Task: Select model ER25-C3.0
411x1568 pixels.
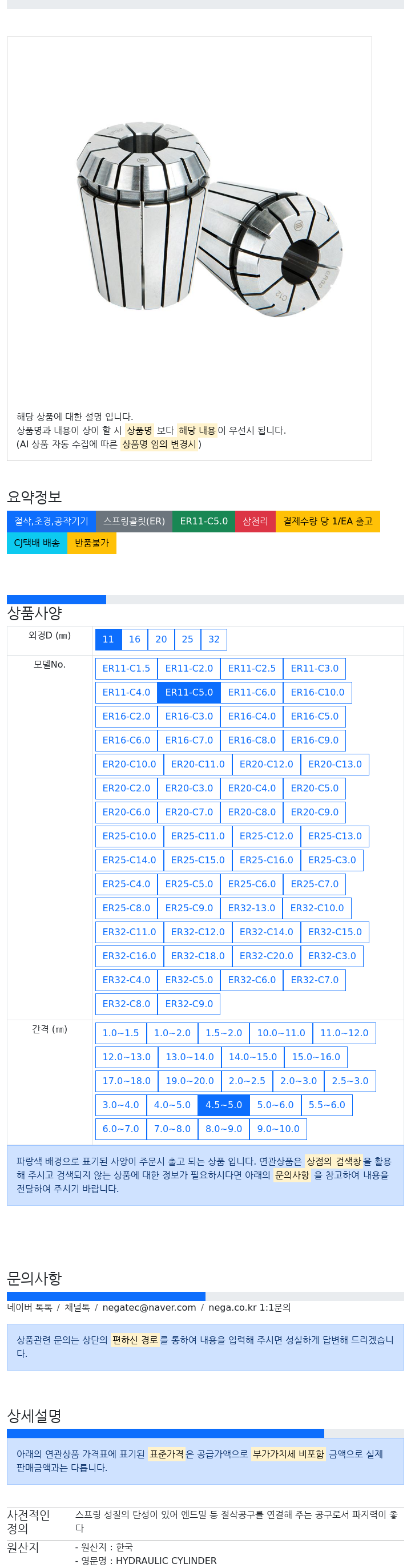Action: [x=332, y=859]
